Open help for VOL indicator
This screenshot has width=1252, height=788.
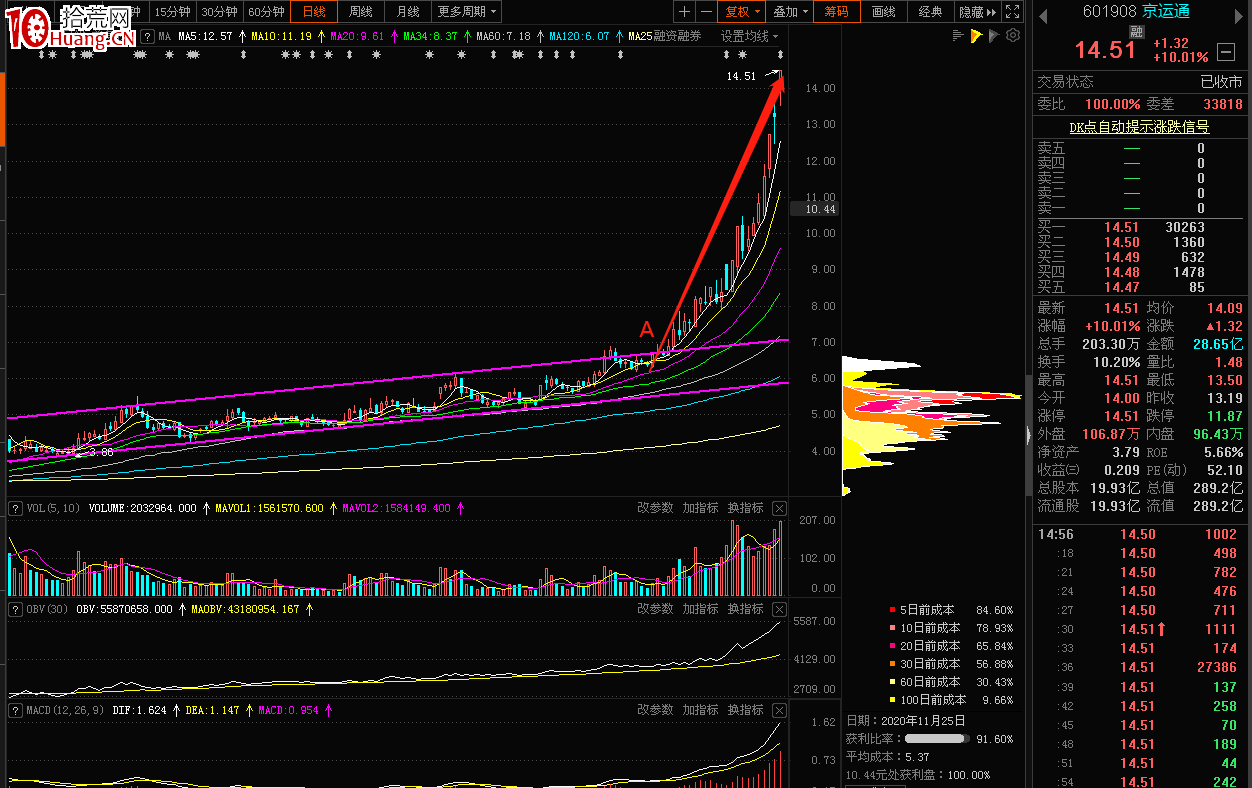coord(15,508)
